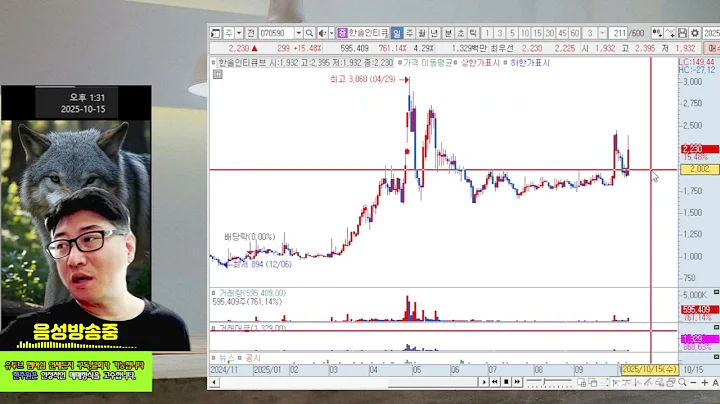The image size is (720, 404).
Task: Click the scroll-left arrow of chart scrollbar
Action: point(214,382)
